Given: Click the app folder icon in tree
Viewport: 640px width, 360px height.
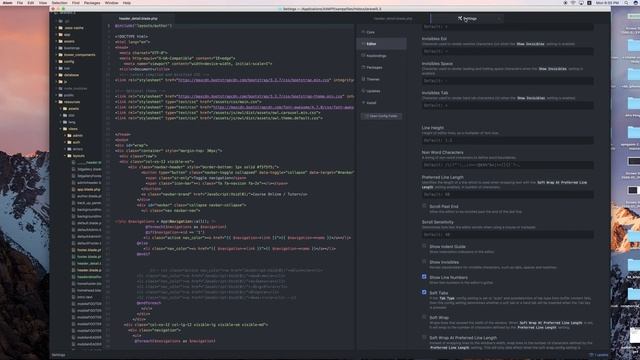Looking at the screenshot, I should (61, 35).
